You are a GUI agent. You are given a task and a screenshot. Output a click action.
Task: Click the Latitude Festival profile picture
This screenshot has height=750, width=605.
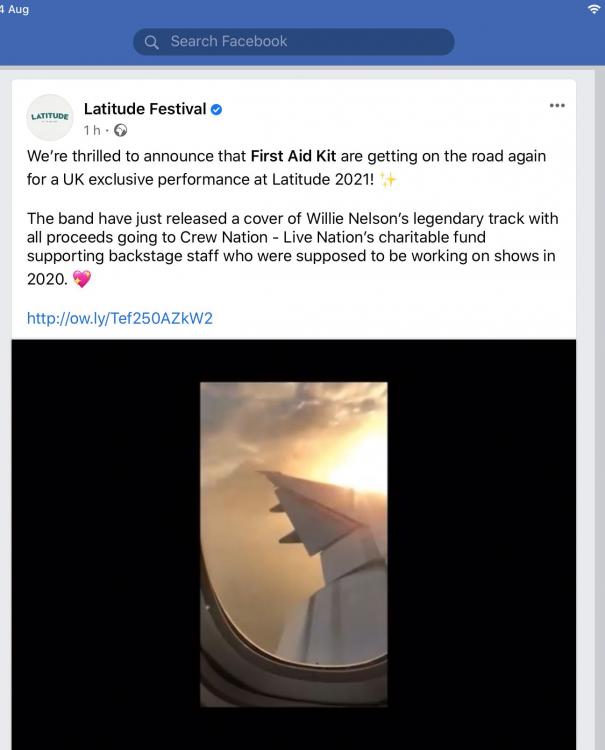point(50,117)
